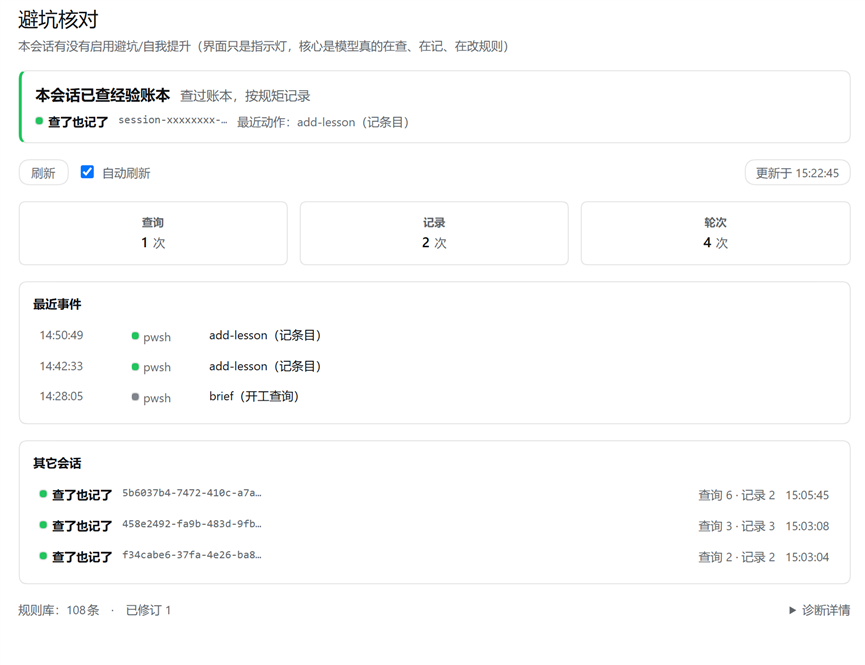Click the brief（开工查询）event entry
Image resolution: width=865 pixels, height=665 pixels.
(x=254, y=396)
